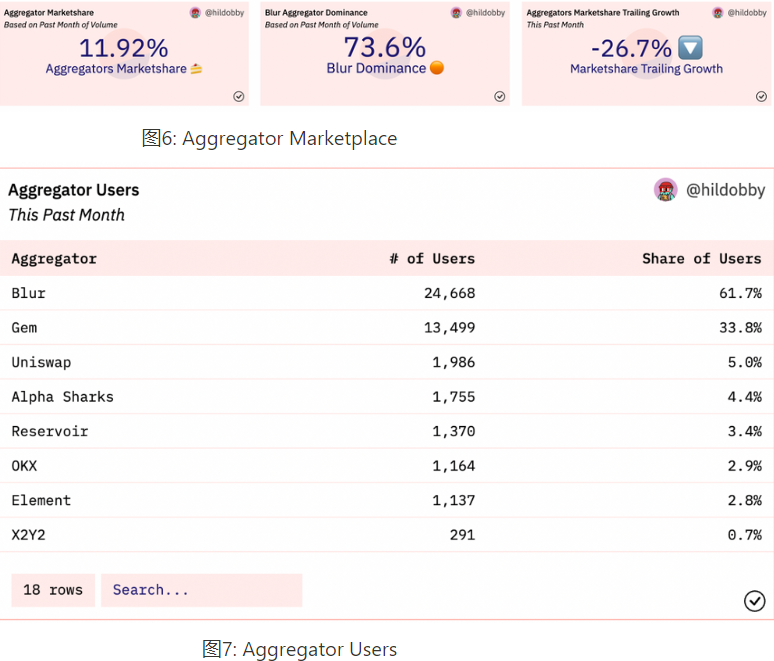The image size is (774, 661).
Task: Click the 1,755 users value
Action: coord(454,397)
